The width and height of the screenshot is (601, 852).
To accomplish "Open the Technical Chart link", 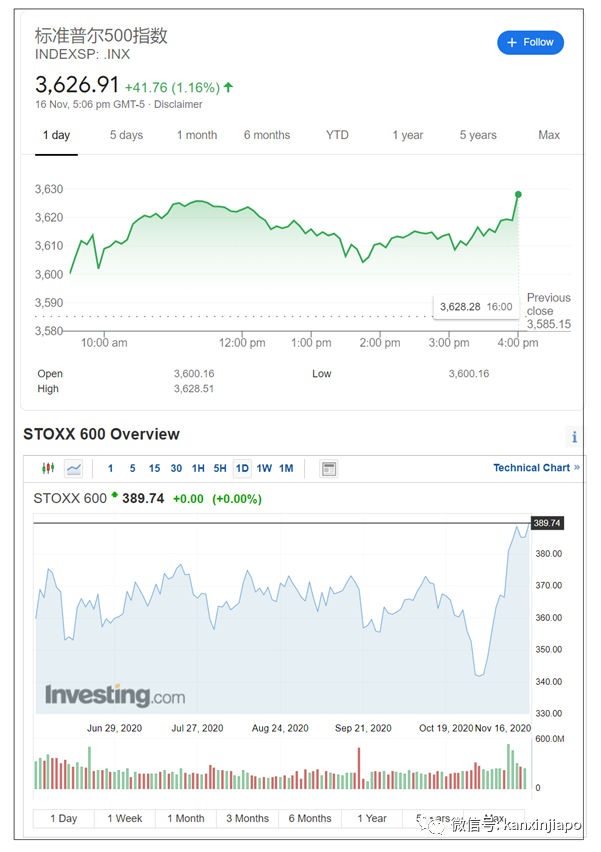I will (536, 467).
